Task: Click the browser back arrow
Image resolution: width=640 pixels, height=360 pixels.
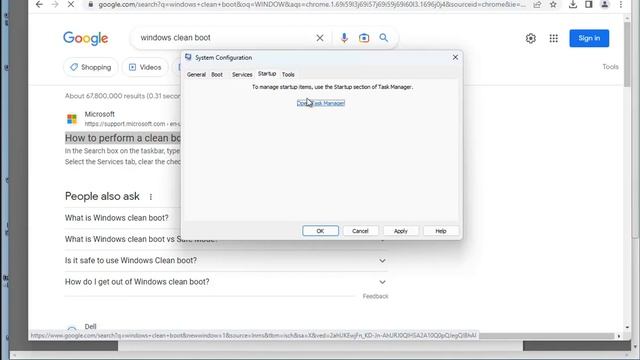Action: [39, 4]
